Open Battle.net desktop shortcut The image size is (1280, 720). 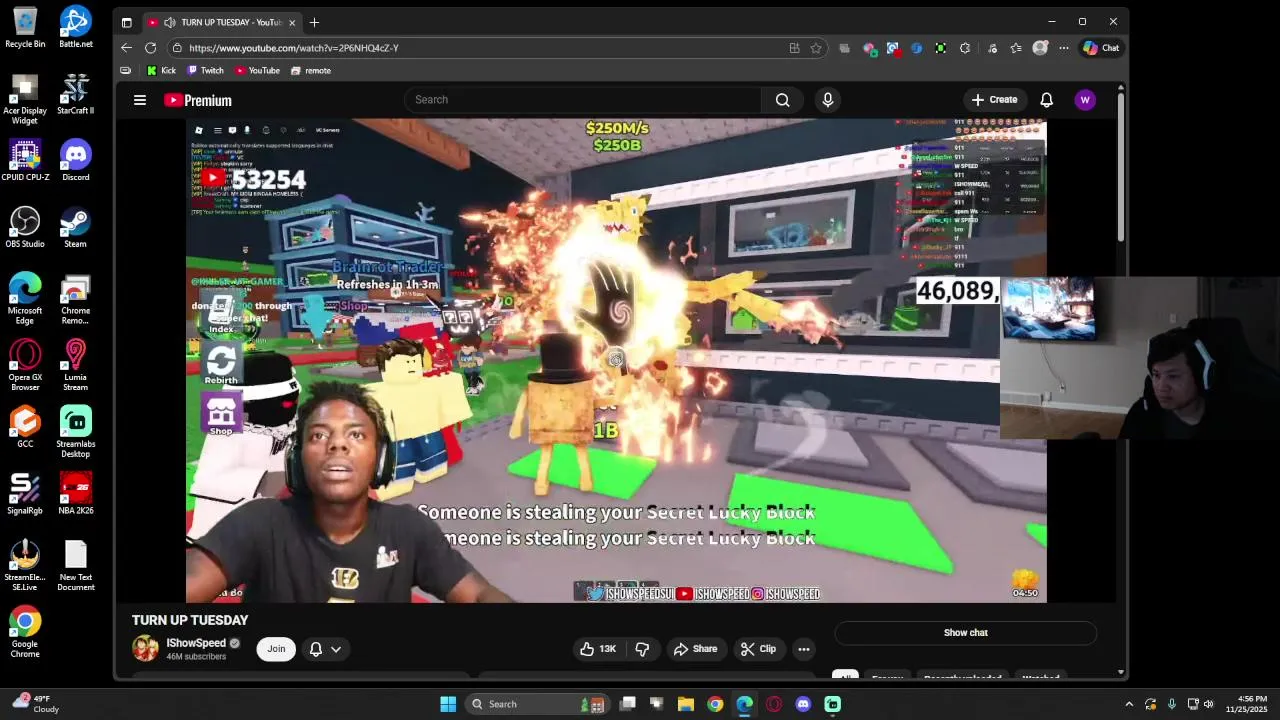76,27
